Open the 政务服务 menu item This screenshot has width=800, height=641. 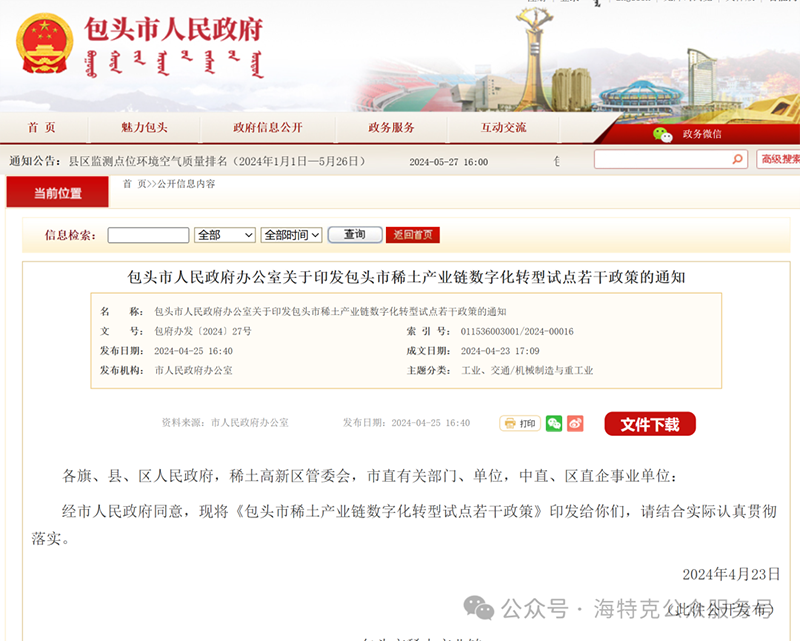(391, 128)
